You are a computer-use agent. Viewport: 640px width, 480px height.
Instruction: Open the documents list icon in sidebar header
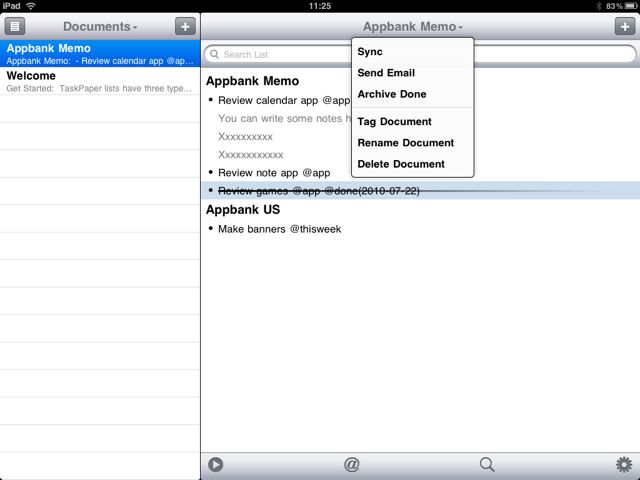coord(15,27)
